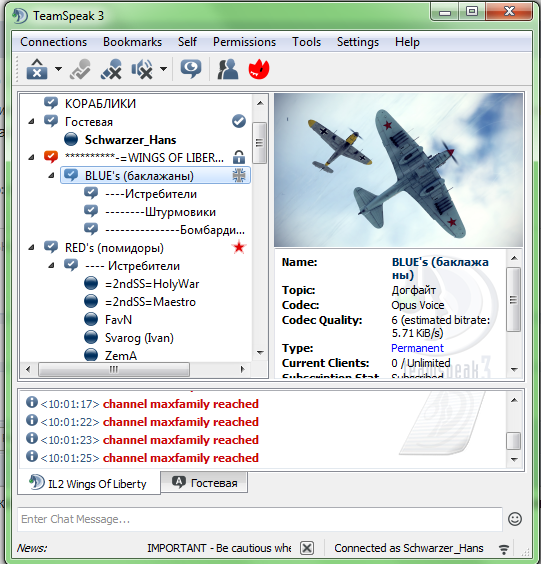This screenshot has width=541, height=564.
Task: Collapse the BLUE's (баклажаны) channel
Action: tap(51, 176)
